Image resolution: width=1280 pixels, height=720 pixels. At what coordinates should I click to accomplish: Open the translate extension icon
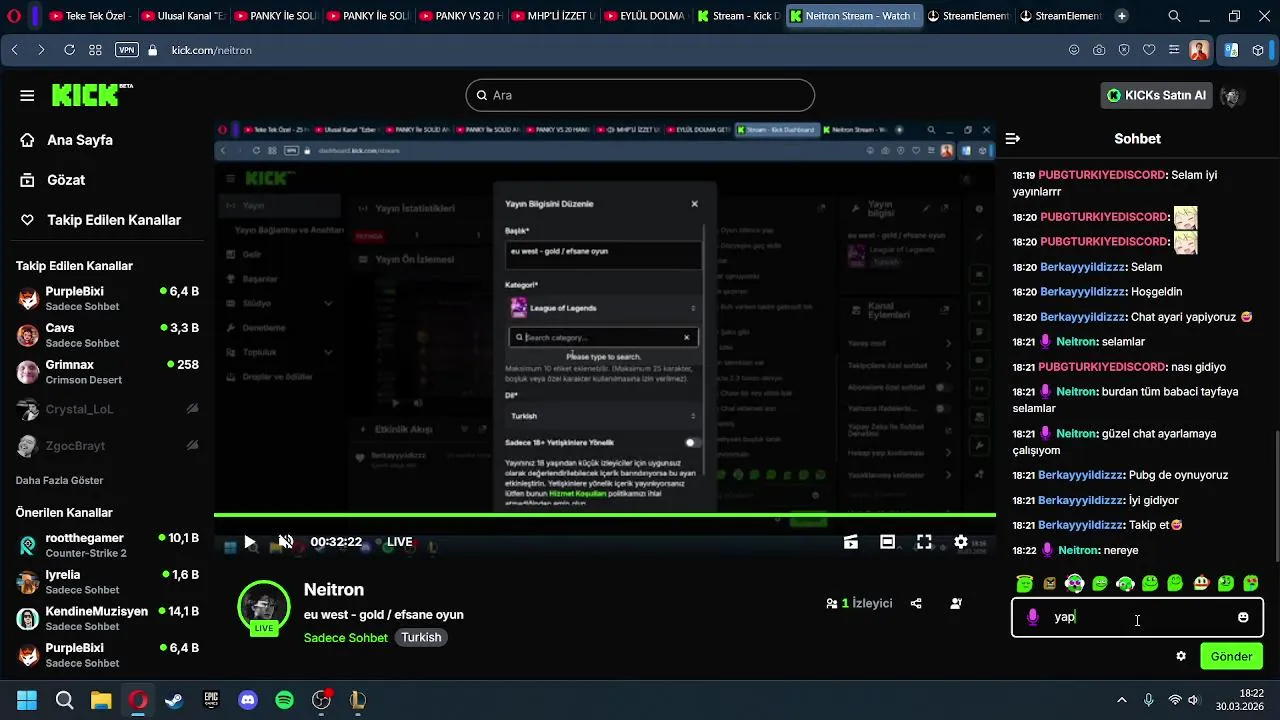1231,50
